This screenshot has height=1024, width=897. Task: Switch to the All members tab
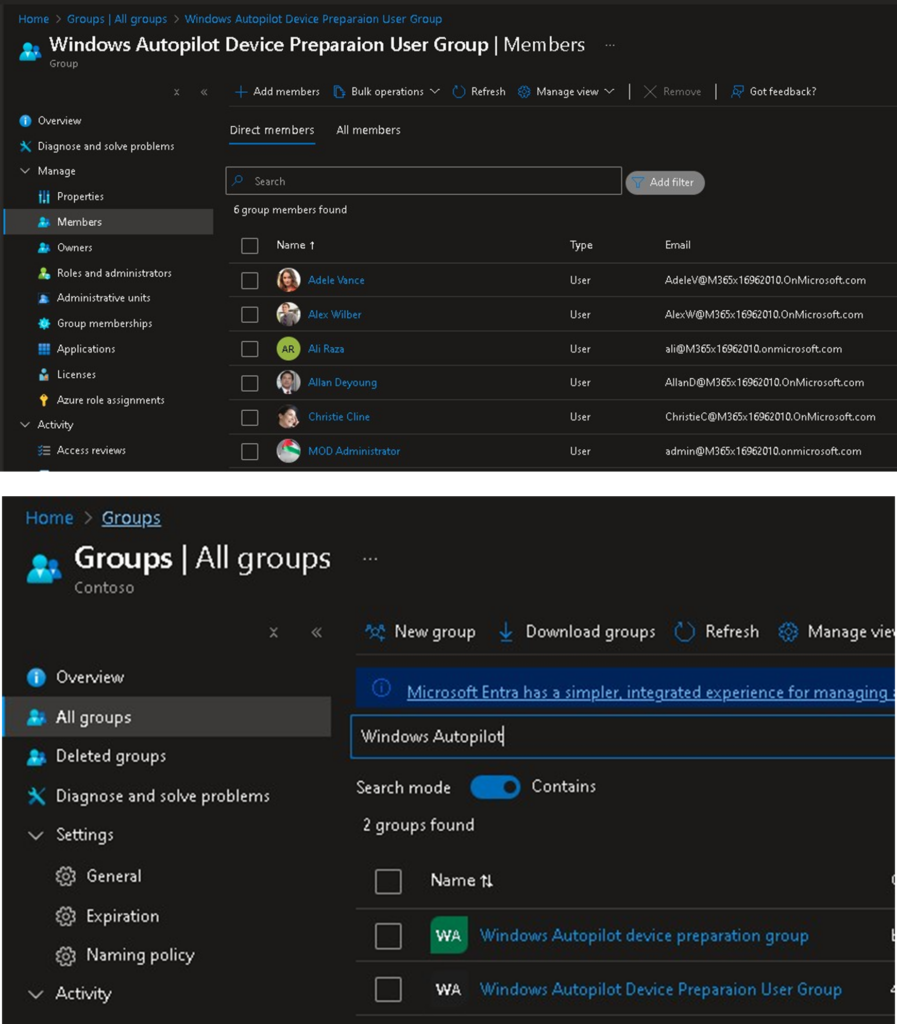point(368,130)
